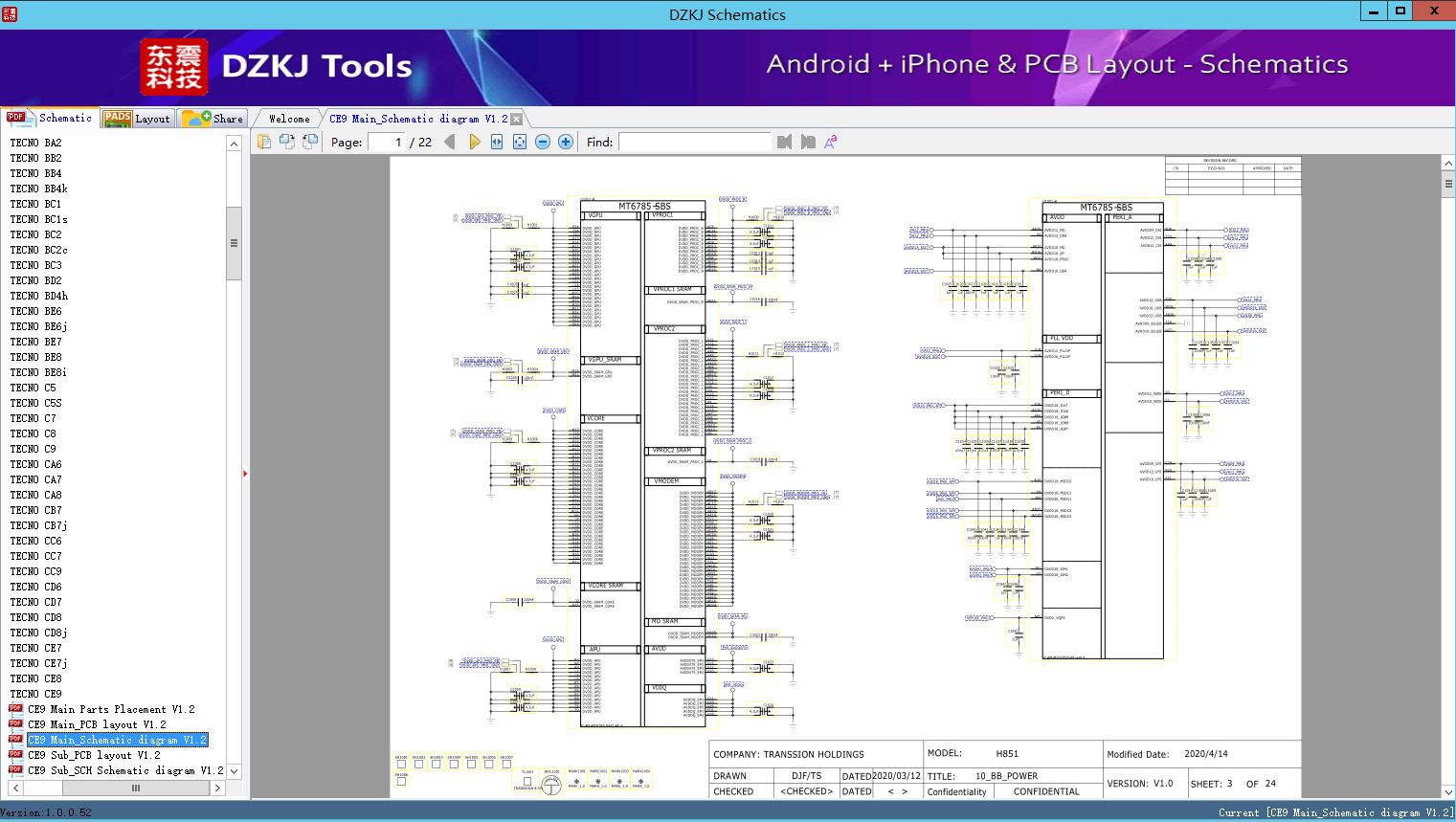Screen dimensions: 1456x822
Task: Toggle match case search option
Action: click(x=831, y=142)
